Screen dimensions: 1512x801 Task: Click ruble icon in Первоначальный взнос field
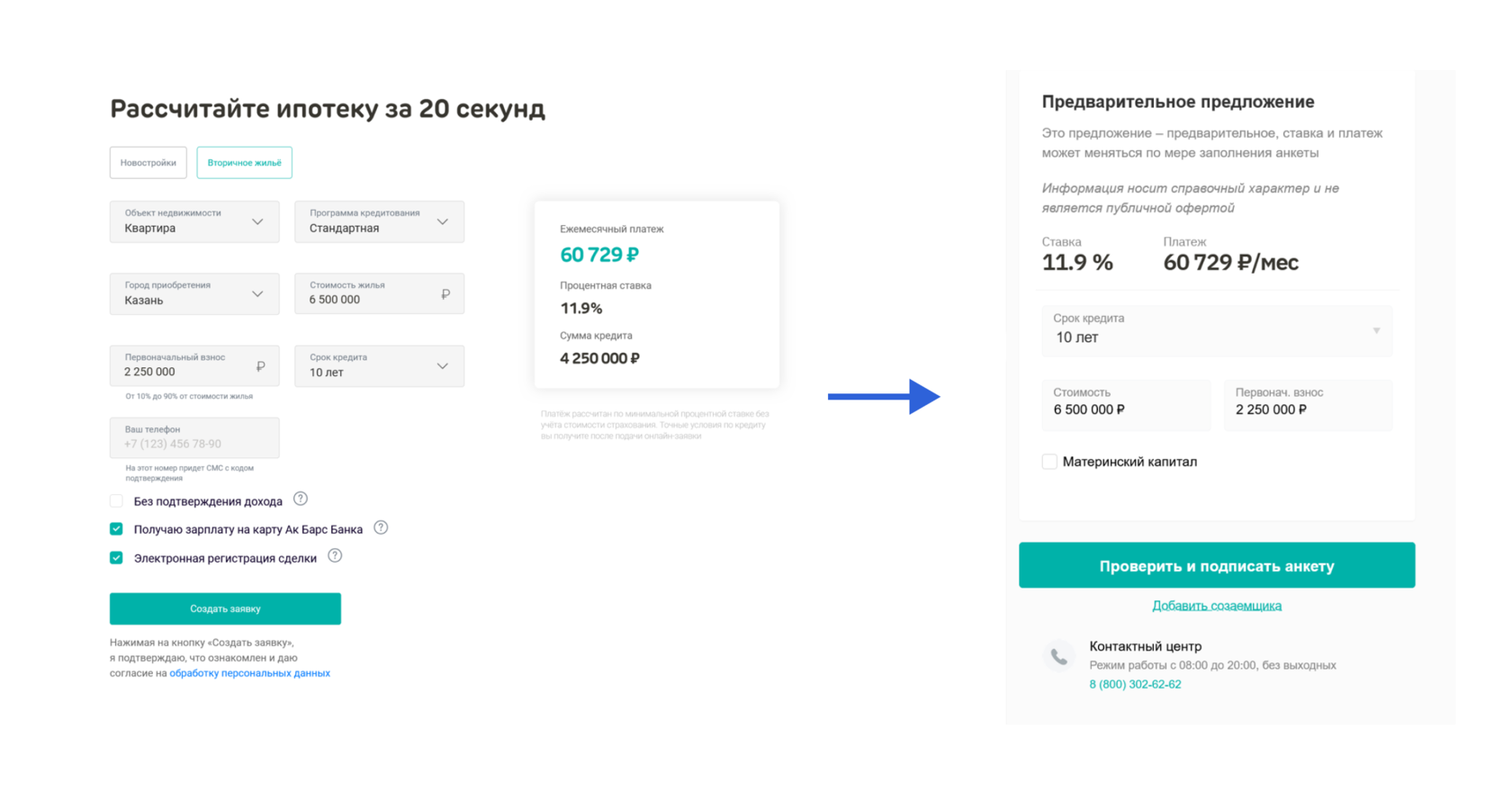(260, 366)
